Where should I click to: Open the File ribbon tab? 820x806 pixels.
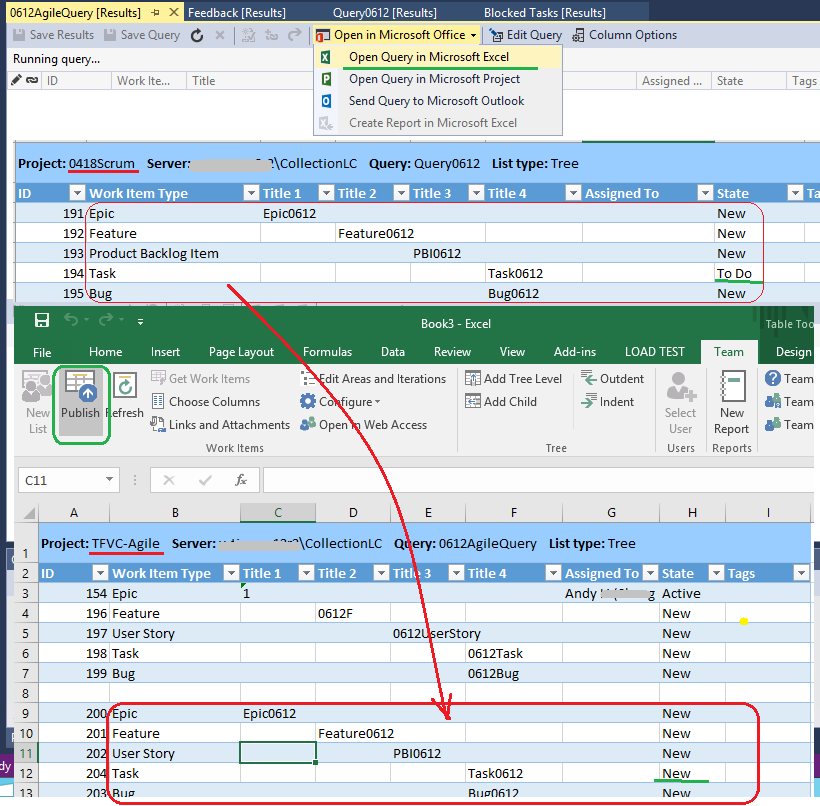tap(42, 353)
